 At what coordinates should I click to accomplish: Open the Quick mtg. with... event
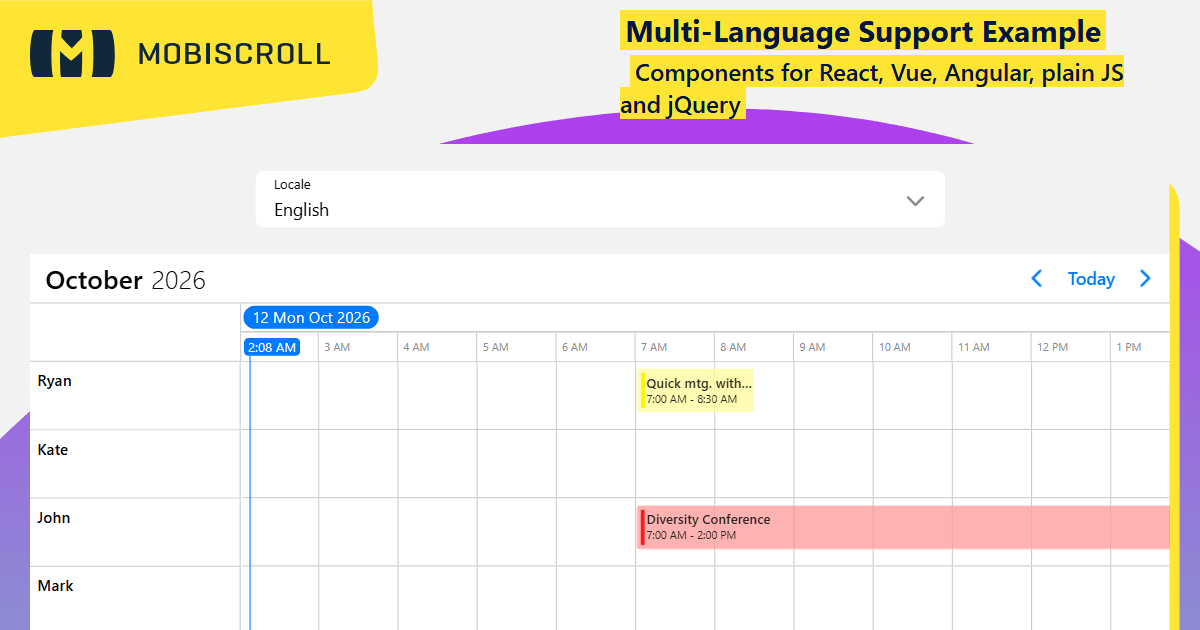click(695, 390)
